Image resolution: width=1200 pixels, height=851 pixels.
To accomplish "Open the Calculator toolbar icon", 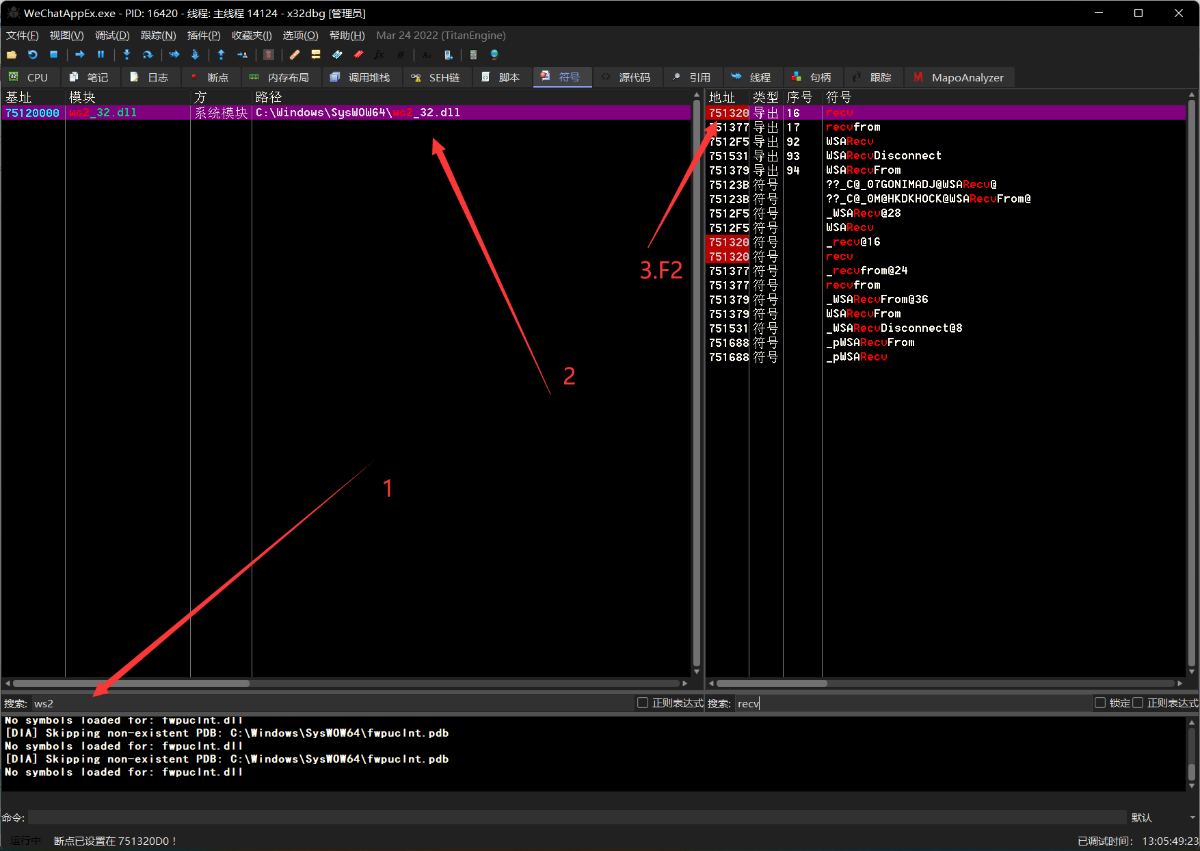I will pyautogui.click(x=473, y=54).
